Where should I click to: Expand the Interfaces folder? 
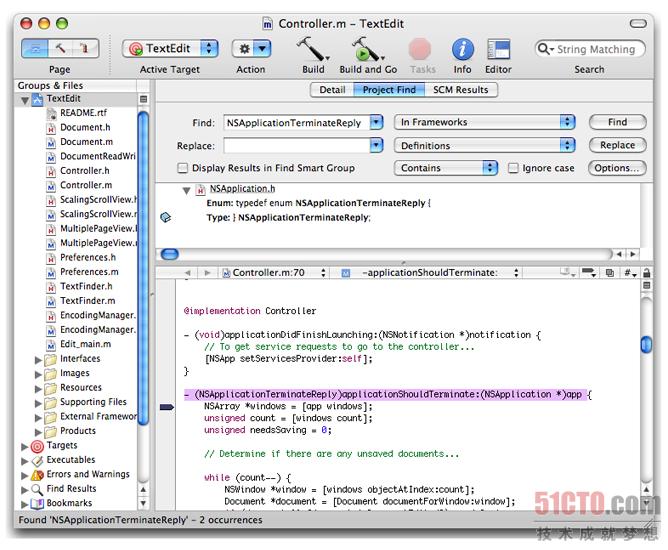pos(38,360)
